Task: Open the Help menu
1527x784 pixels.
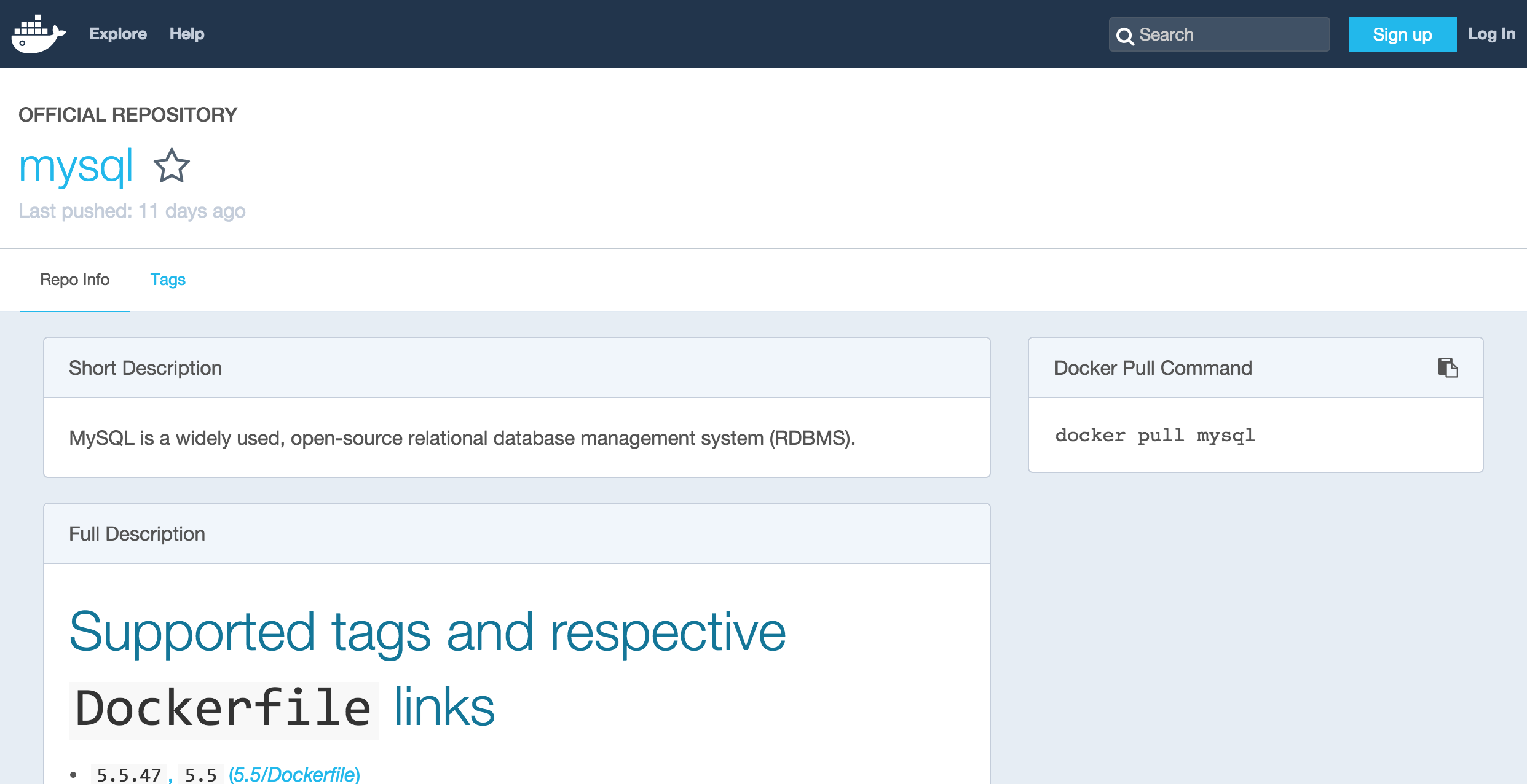Action: pyautogui.click(x=187, y=34)
